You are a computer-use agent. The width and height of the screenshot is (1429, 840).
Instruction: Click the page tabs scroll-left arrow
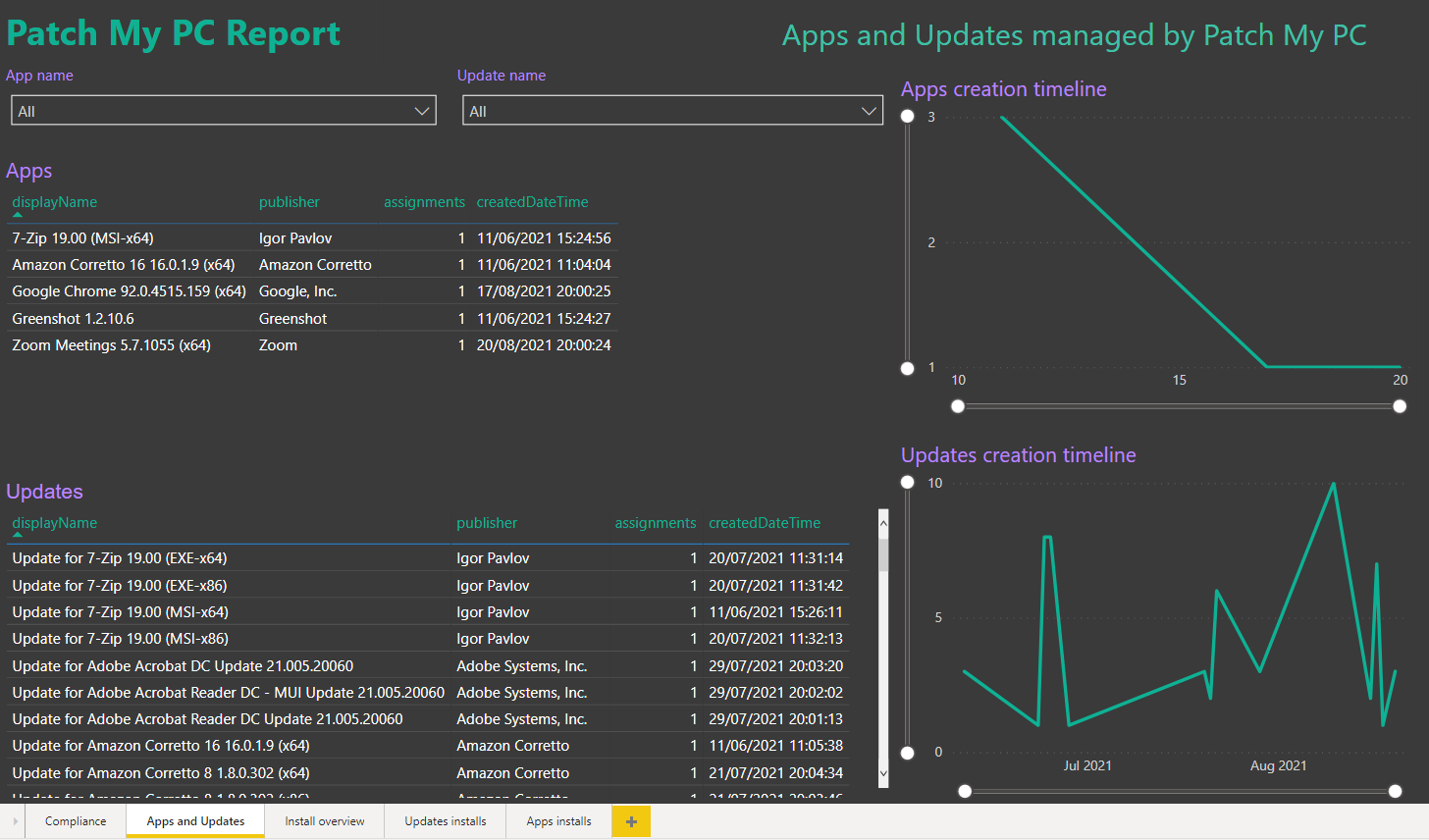click(x=16, y=821)
